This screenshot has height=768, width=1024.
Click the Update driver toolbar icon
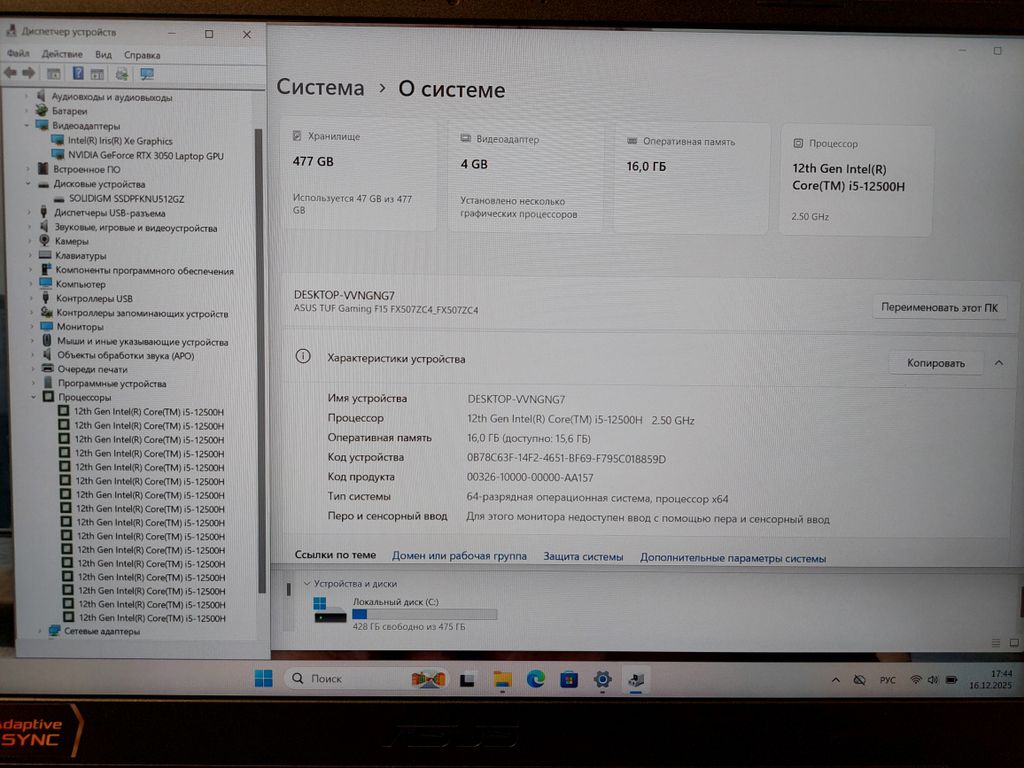click(122, 73)
